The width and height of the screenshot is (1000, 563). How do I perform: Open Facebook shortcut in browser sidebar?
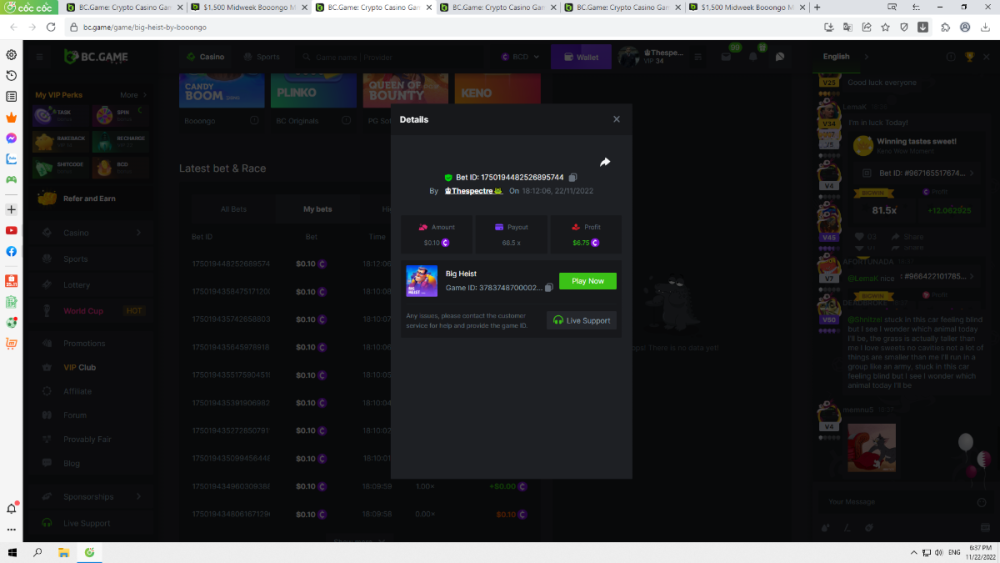(11, 251)
